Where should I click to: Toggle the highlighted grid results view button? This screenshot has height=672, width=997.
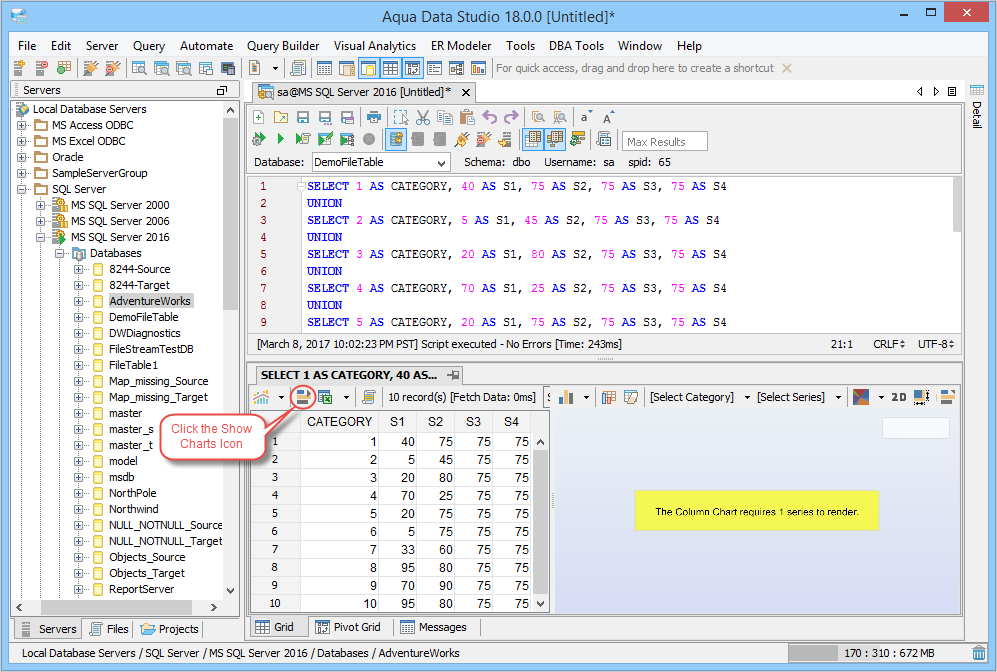[x=533, y=139]
